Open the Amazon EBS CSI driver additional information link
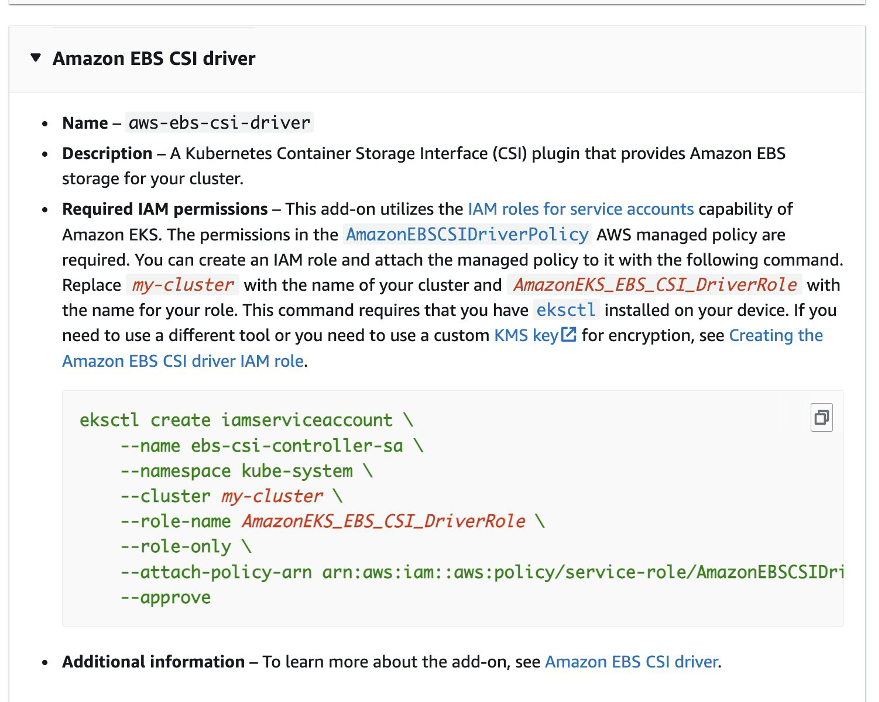This screenshot has height=702, width=879. coord(631,661)
